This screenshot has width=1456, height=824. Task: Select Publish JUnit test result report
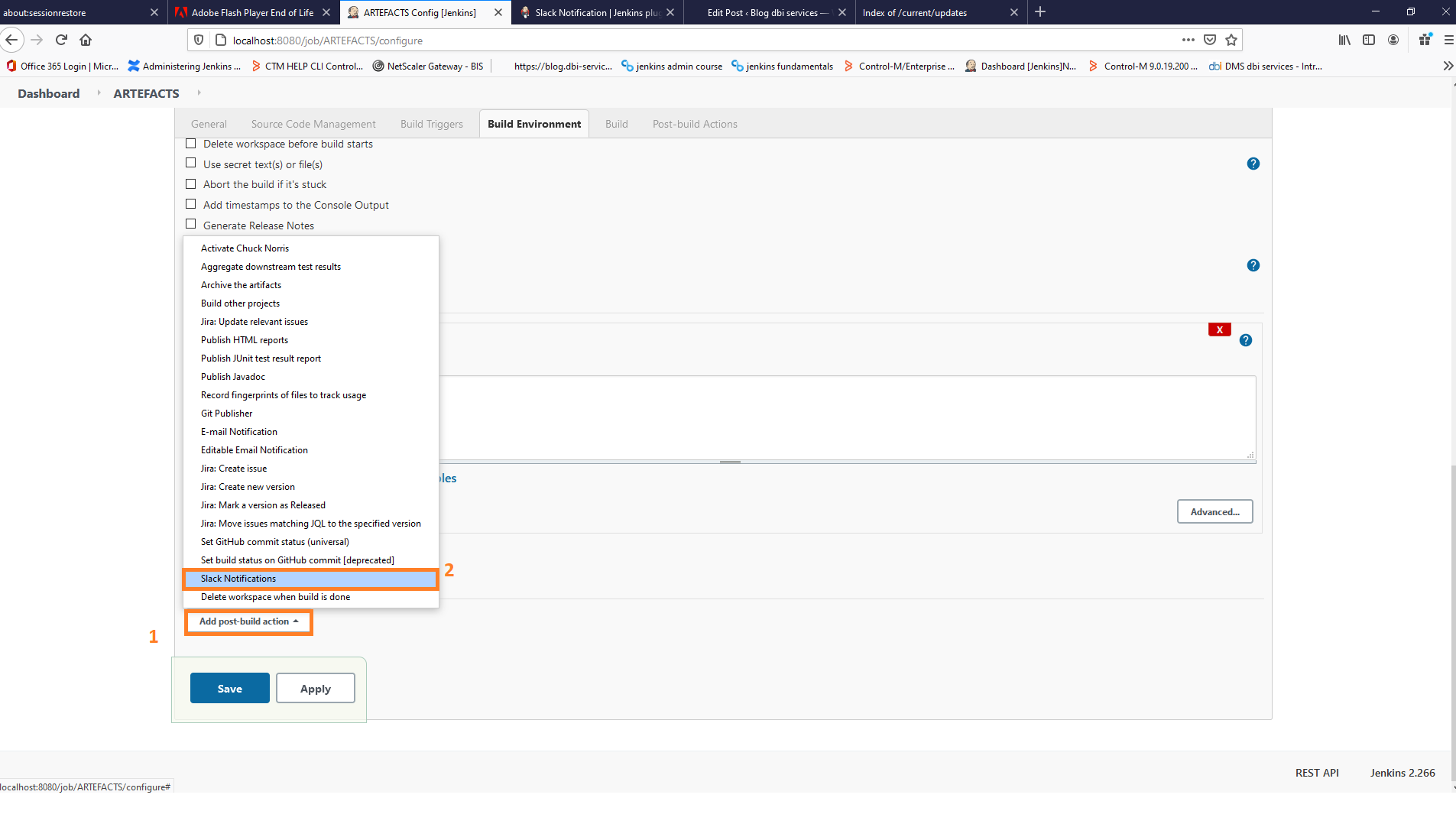coord(311,358)
